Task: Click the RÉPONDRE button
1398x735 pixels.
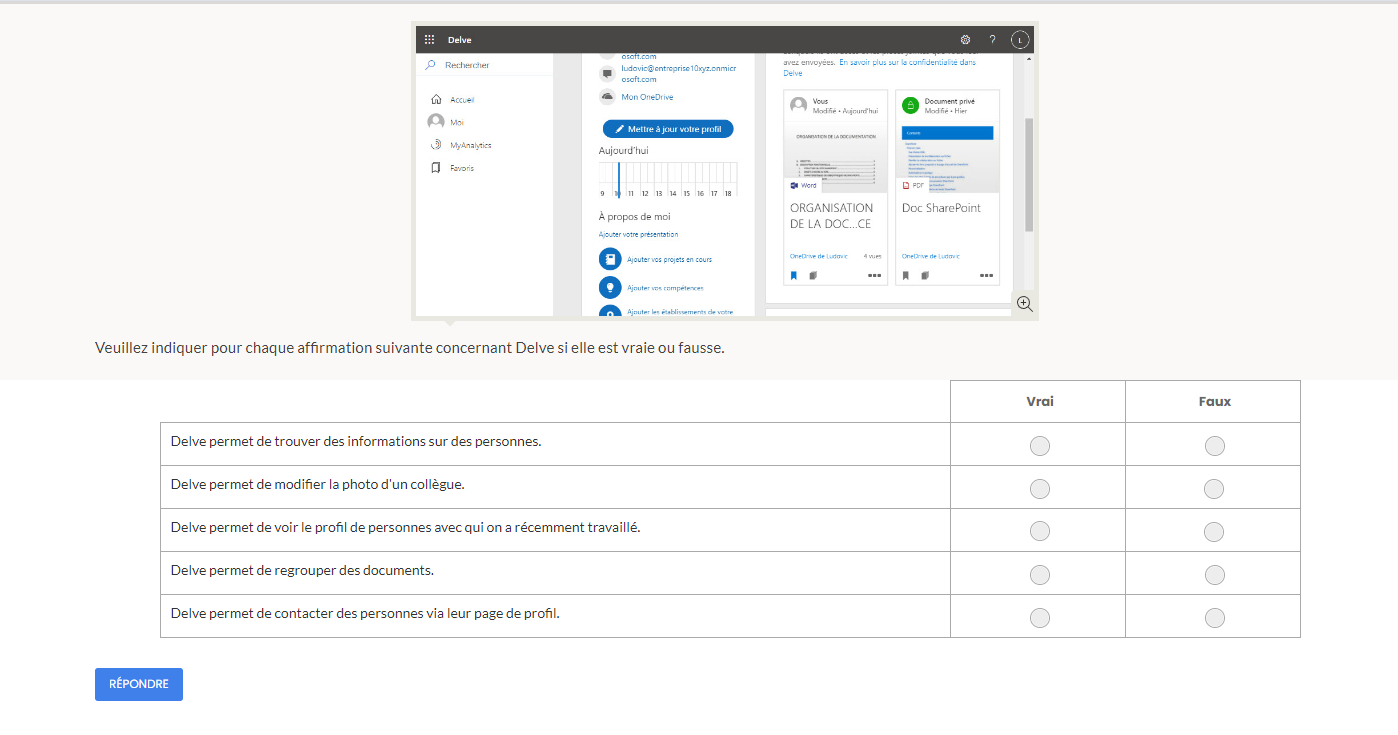Action: coord(139,684)
